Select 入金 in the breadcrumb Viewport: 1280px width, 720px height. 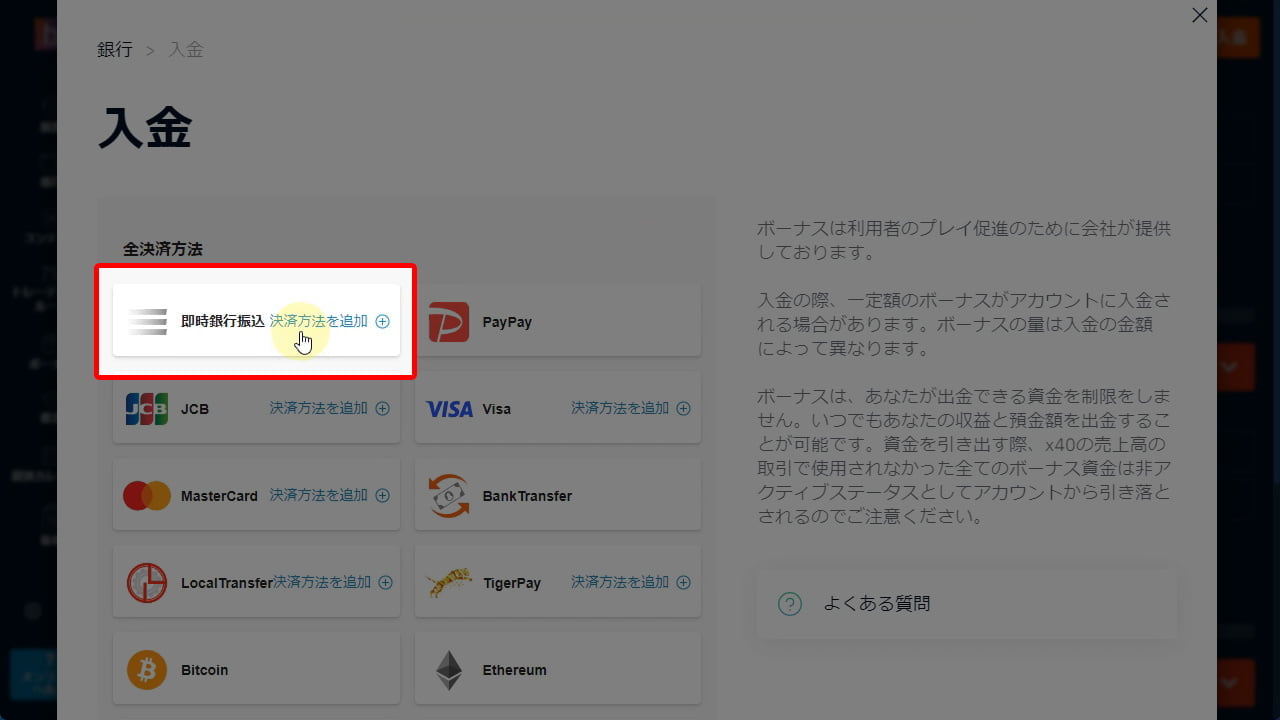coord(186,50)
